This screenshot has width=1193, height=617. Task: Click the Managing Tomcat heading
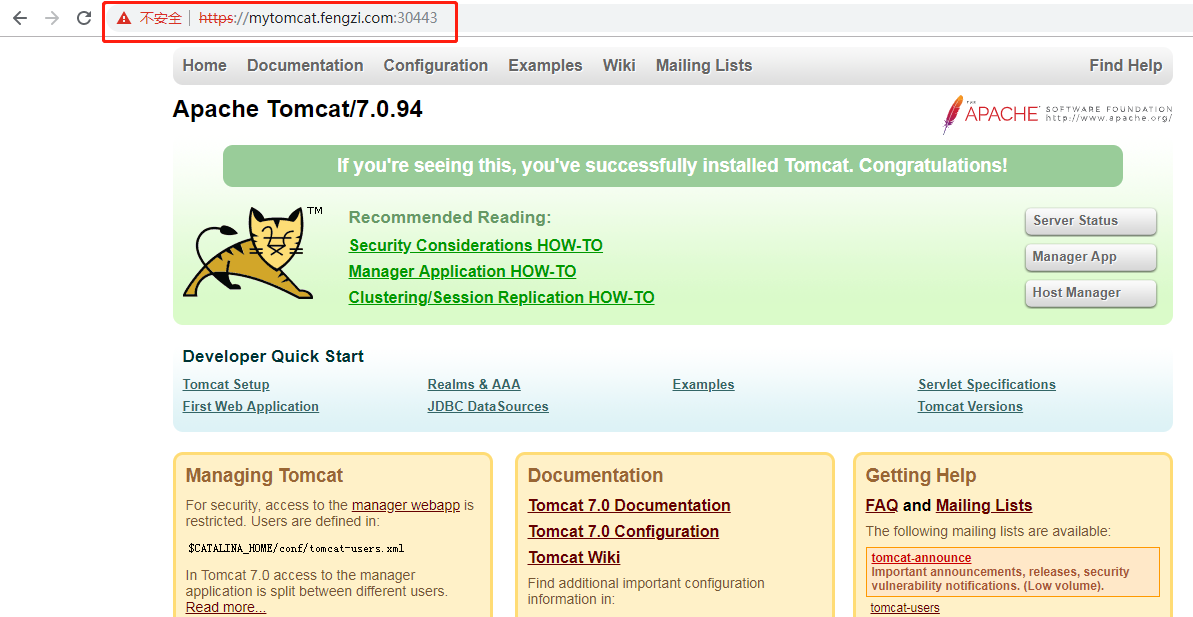tap(264, 476)
